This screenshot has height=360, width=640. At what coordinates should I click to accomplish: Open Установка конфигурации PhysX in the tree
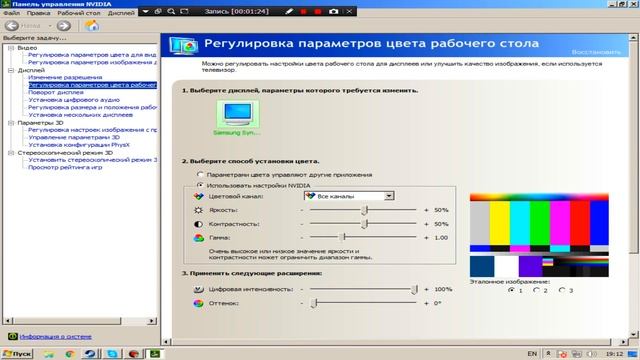click(79, 144)
